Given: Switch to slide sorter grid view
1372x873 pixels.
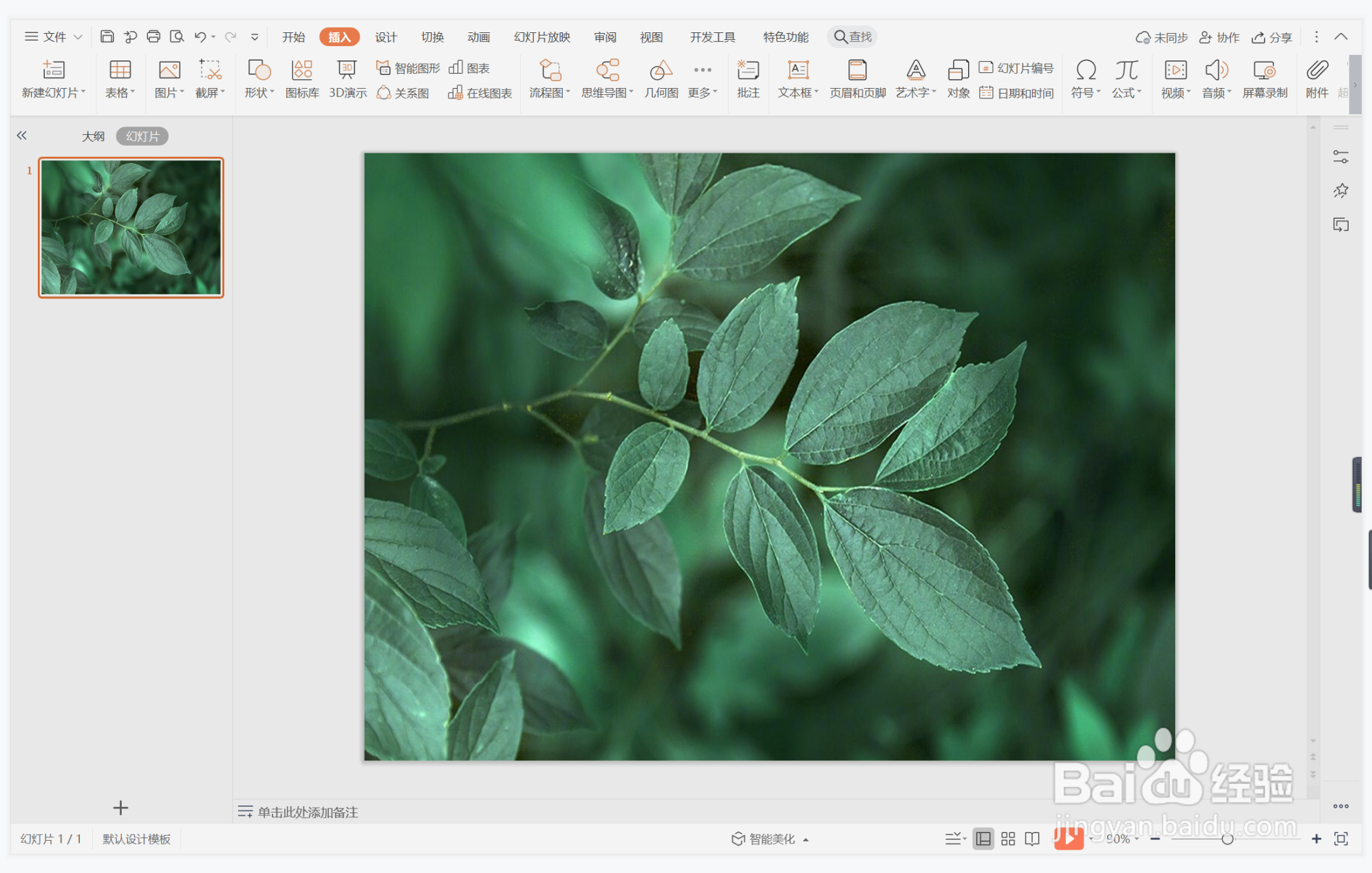Looking at the screenshot, I should (x=1008, y=839).
